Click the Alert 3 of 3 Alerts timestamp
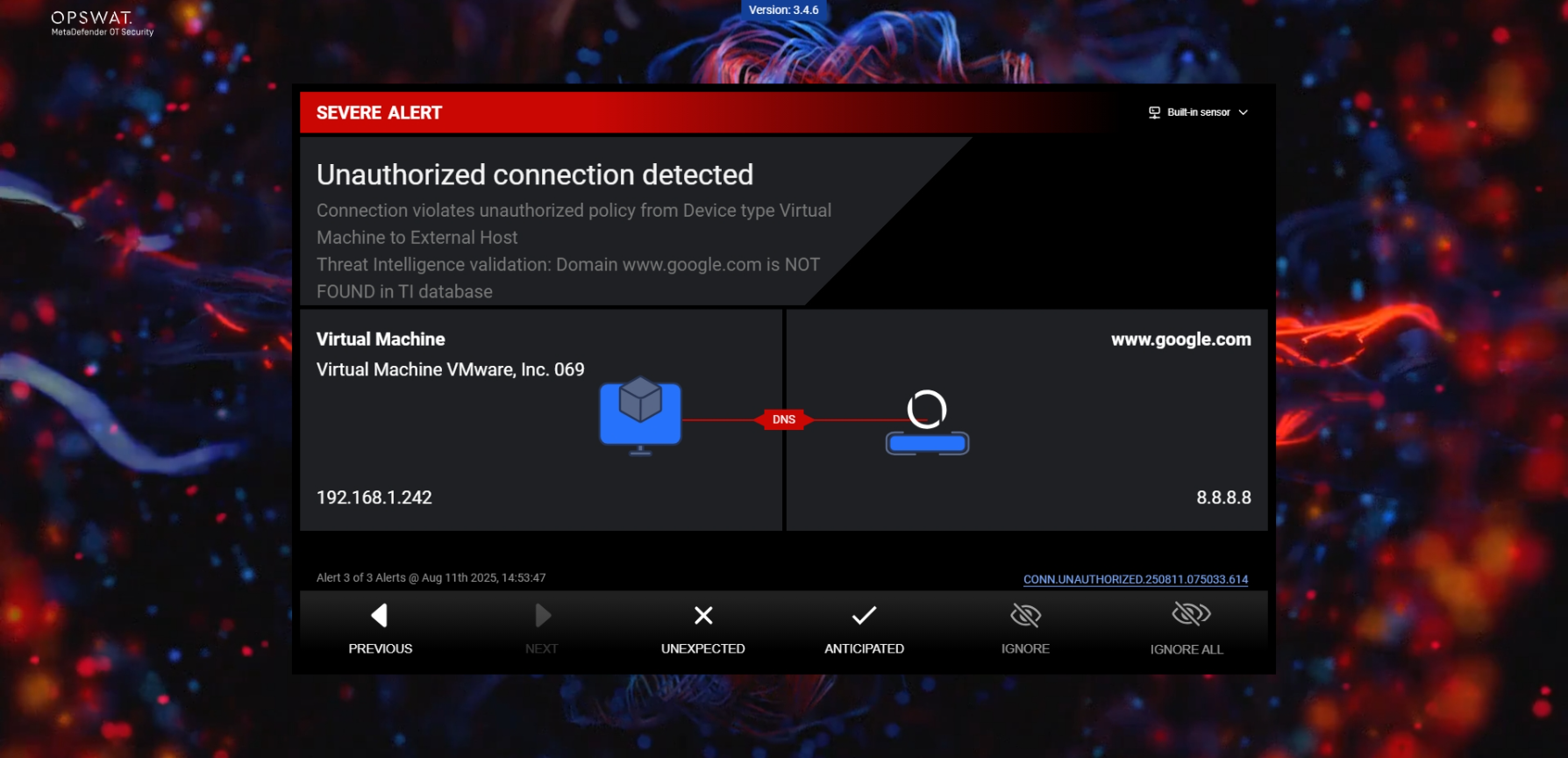1568x758 pixels. [431, 577]
